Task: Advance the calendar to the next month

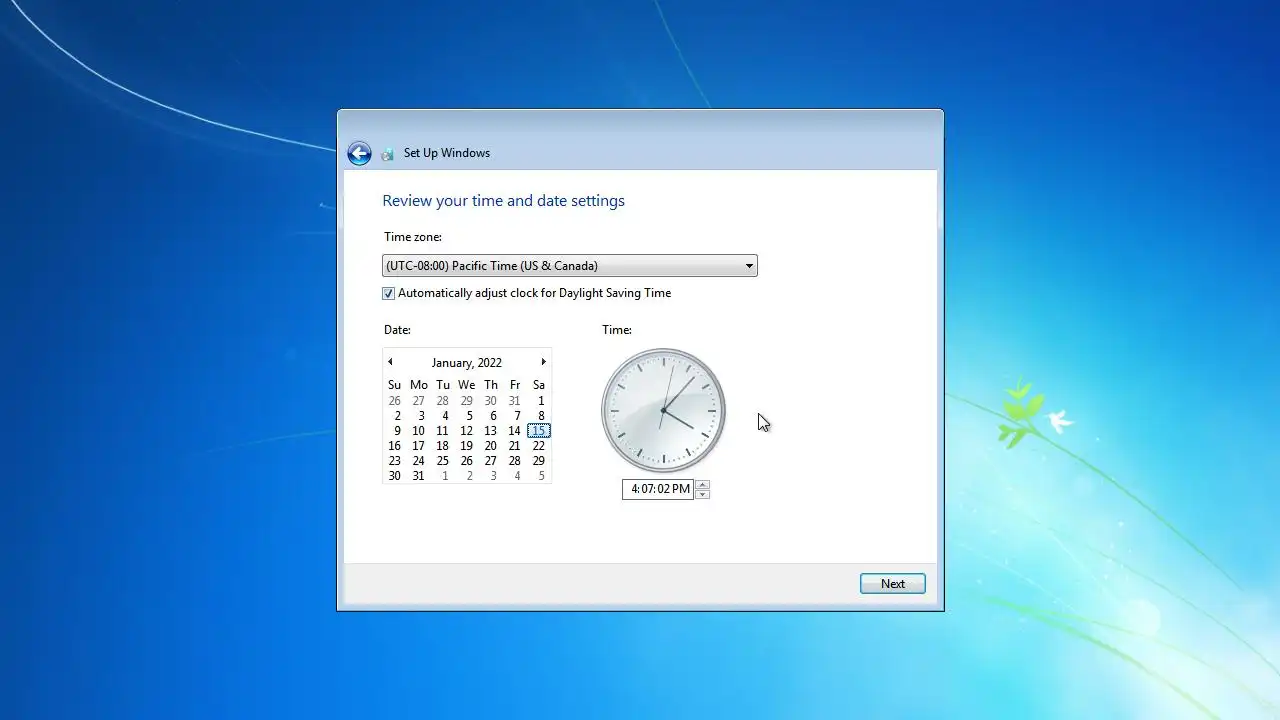Action: coord(543,362)
